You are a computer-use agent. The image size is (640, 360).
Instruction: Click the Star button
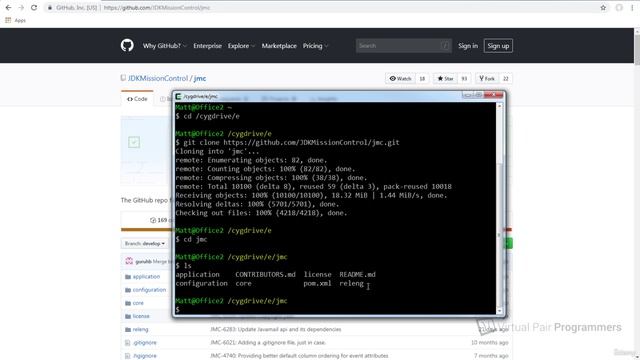pyautogui.click(x=445, y=78)
